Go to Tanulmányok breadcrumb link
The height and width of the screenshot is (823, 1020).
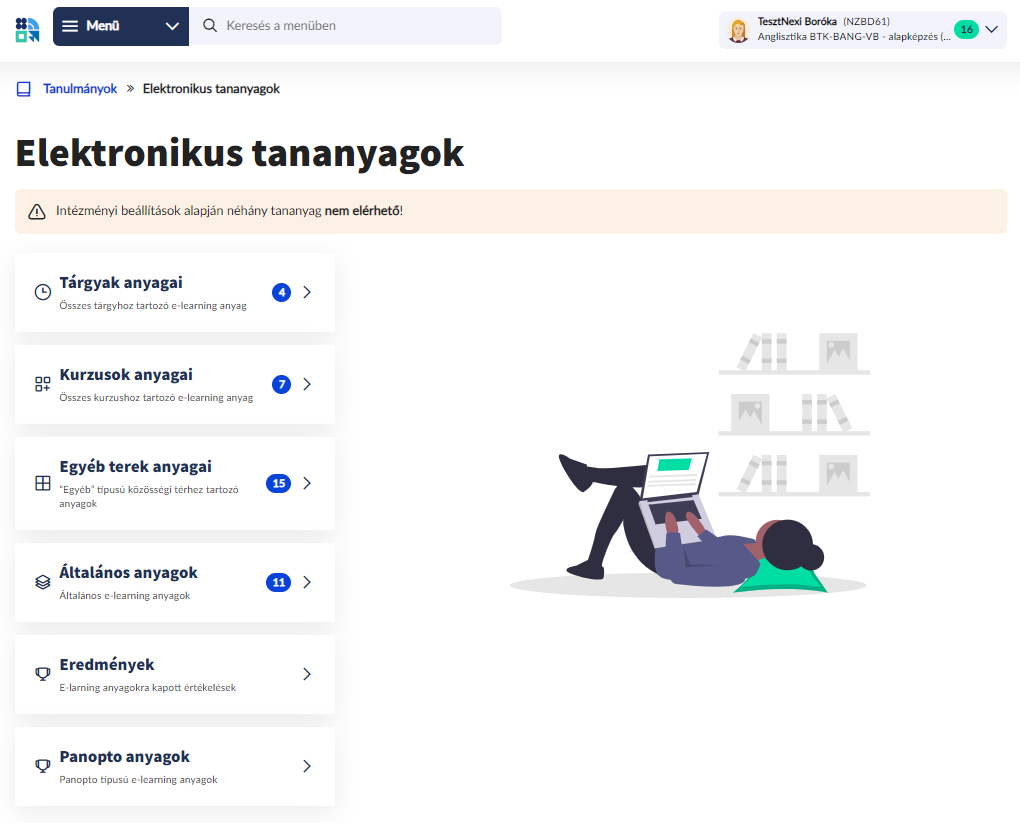[80, 89]
